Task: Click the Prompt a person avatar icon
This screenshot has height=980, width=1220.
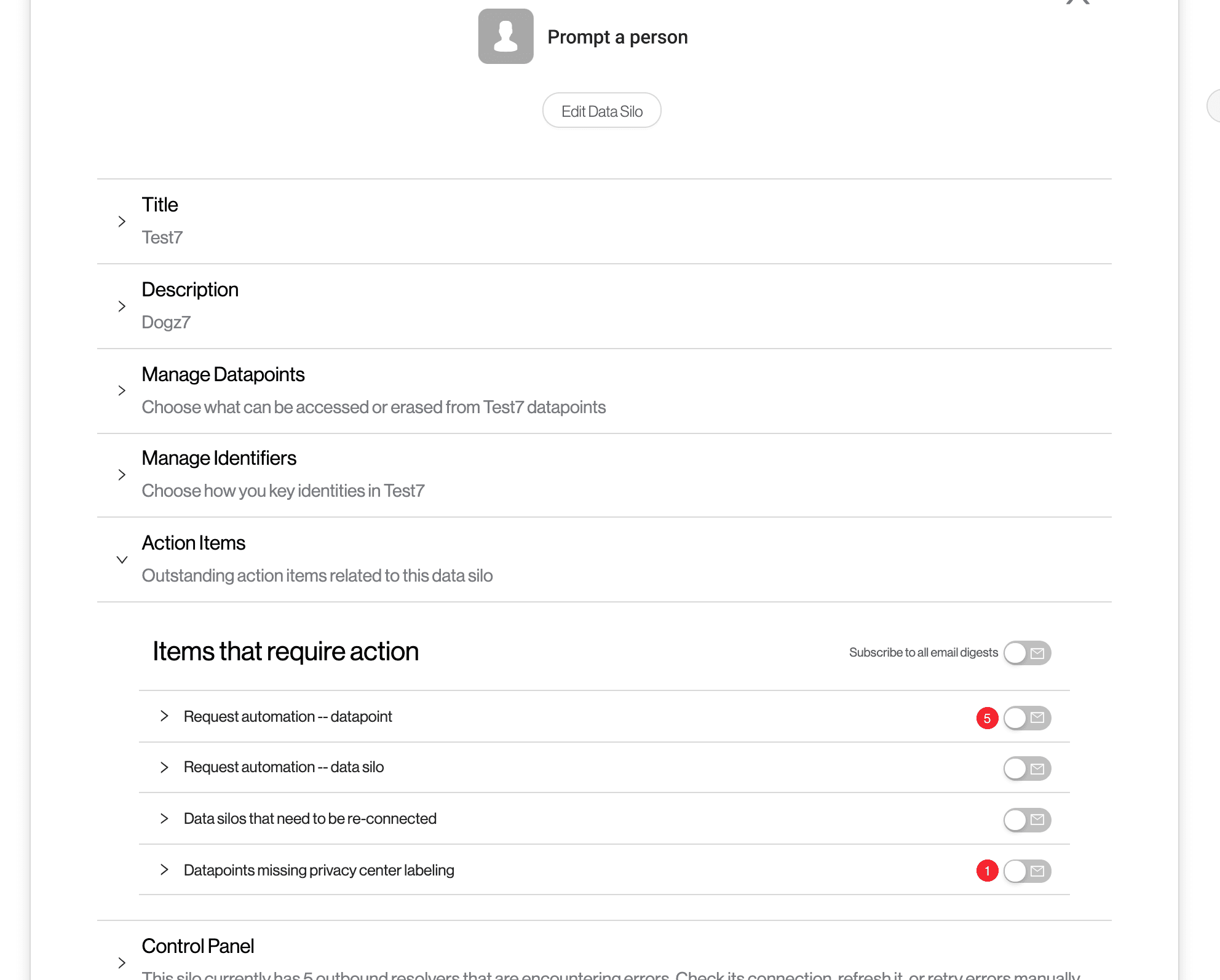Action: [505, 36]
